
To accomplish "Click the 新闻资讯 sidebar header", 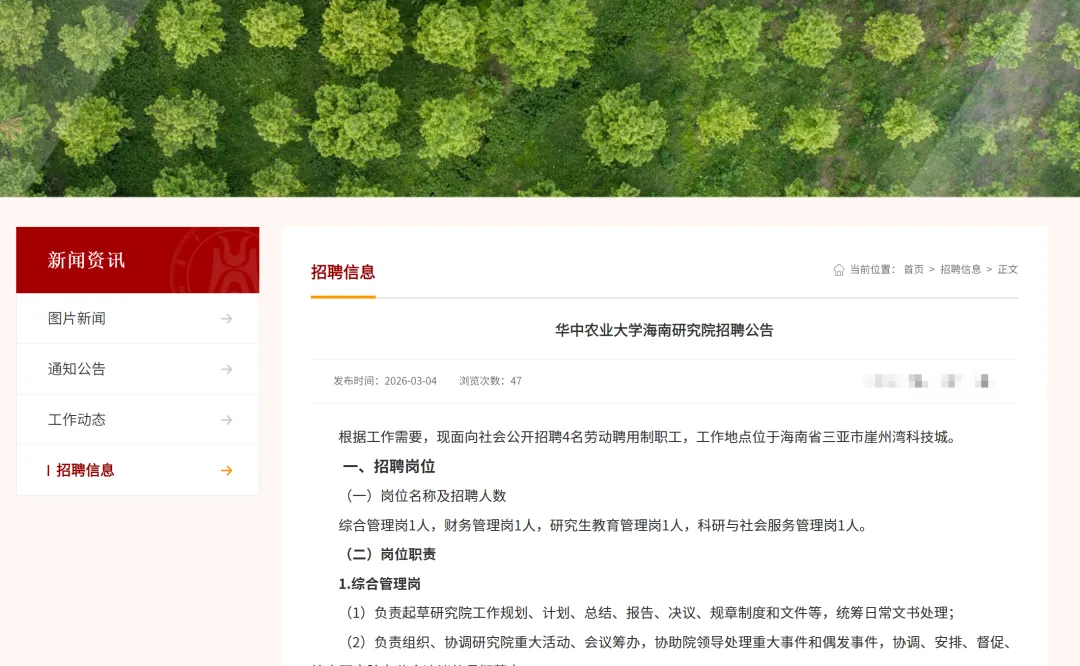I will coord(138,260).
